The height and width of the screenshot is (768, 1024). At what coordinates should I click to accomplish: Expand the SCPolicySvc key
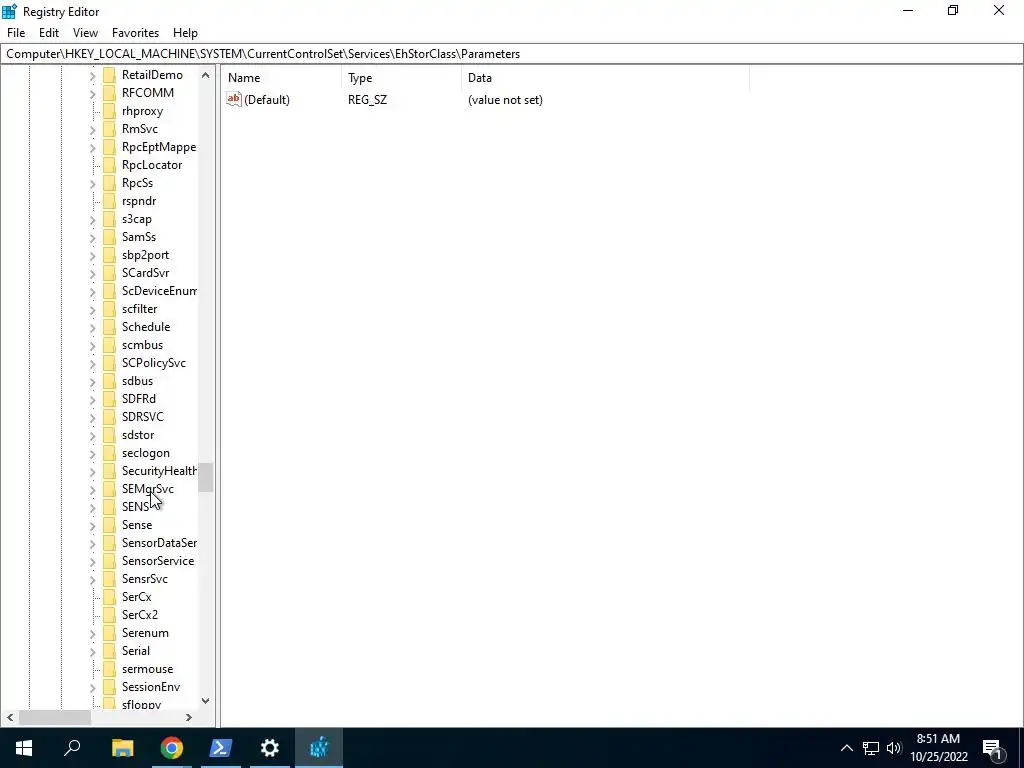pyautogui.click(x=92, y=363)
